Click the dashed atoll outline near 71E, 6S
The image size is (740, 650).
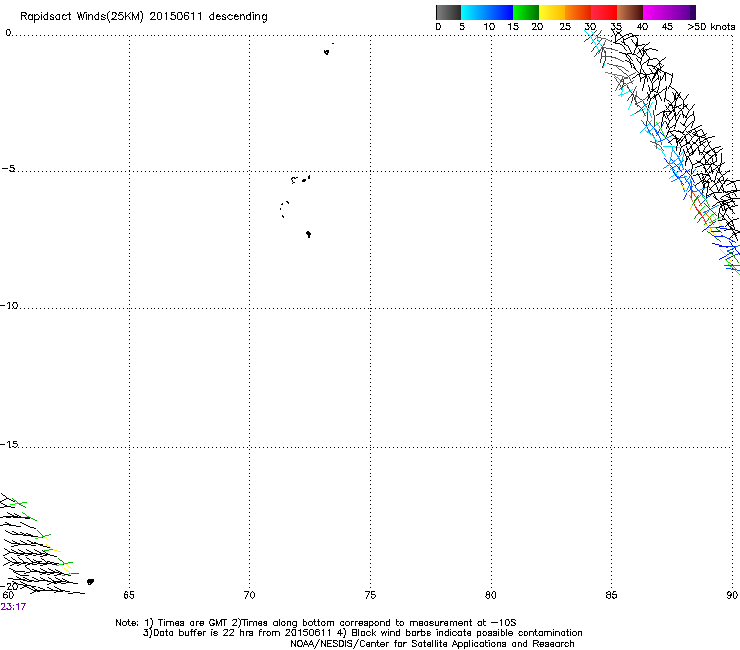coord(284,209)
